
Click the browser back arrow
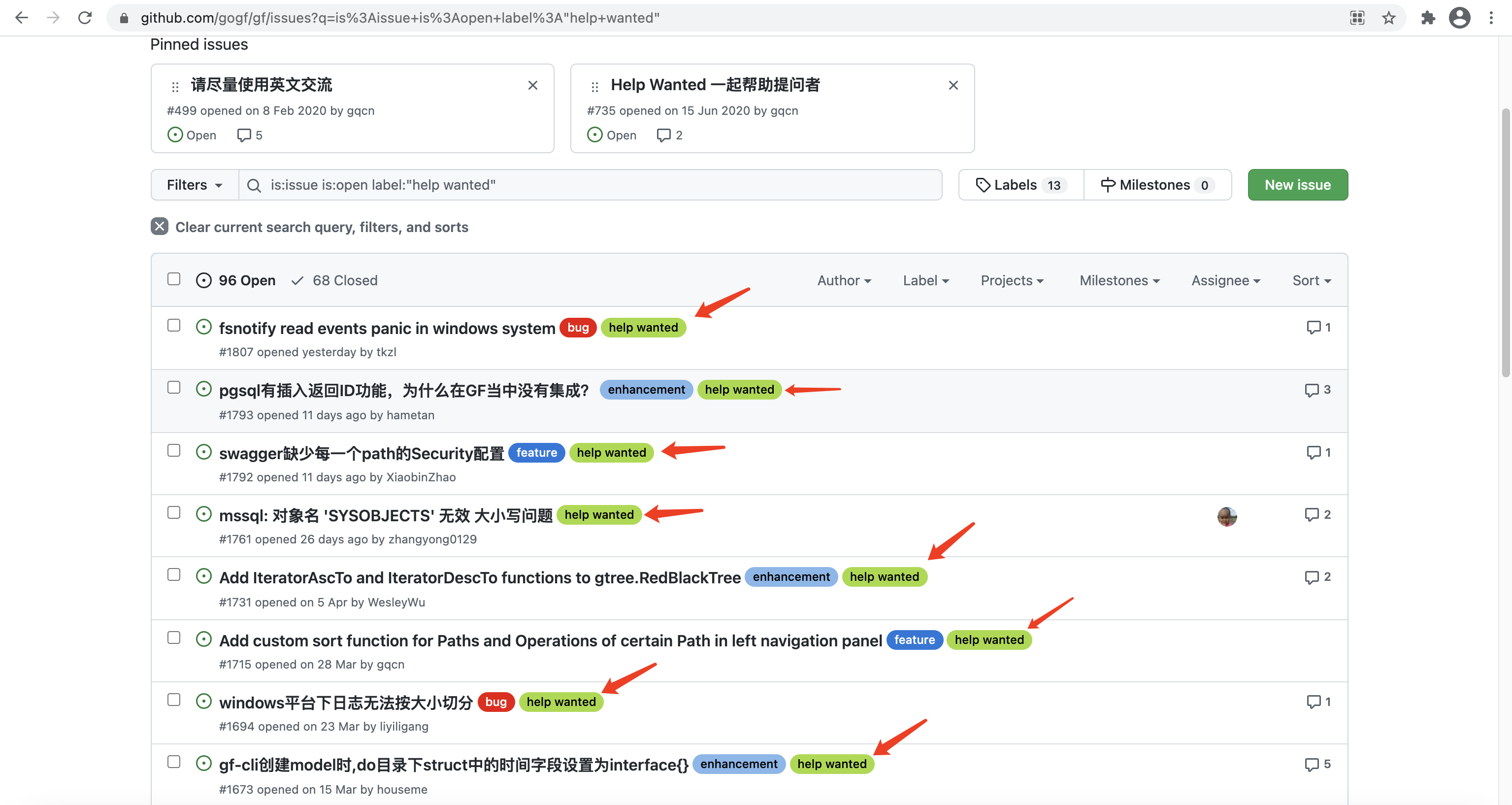(22, 18)
